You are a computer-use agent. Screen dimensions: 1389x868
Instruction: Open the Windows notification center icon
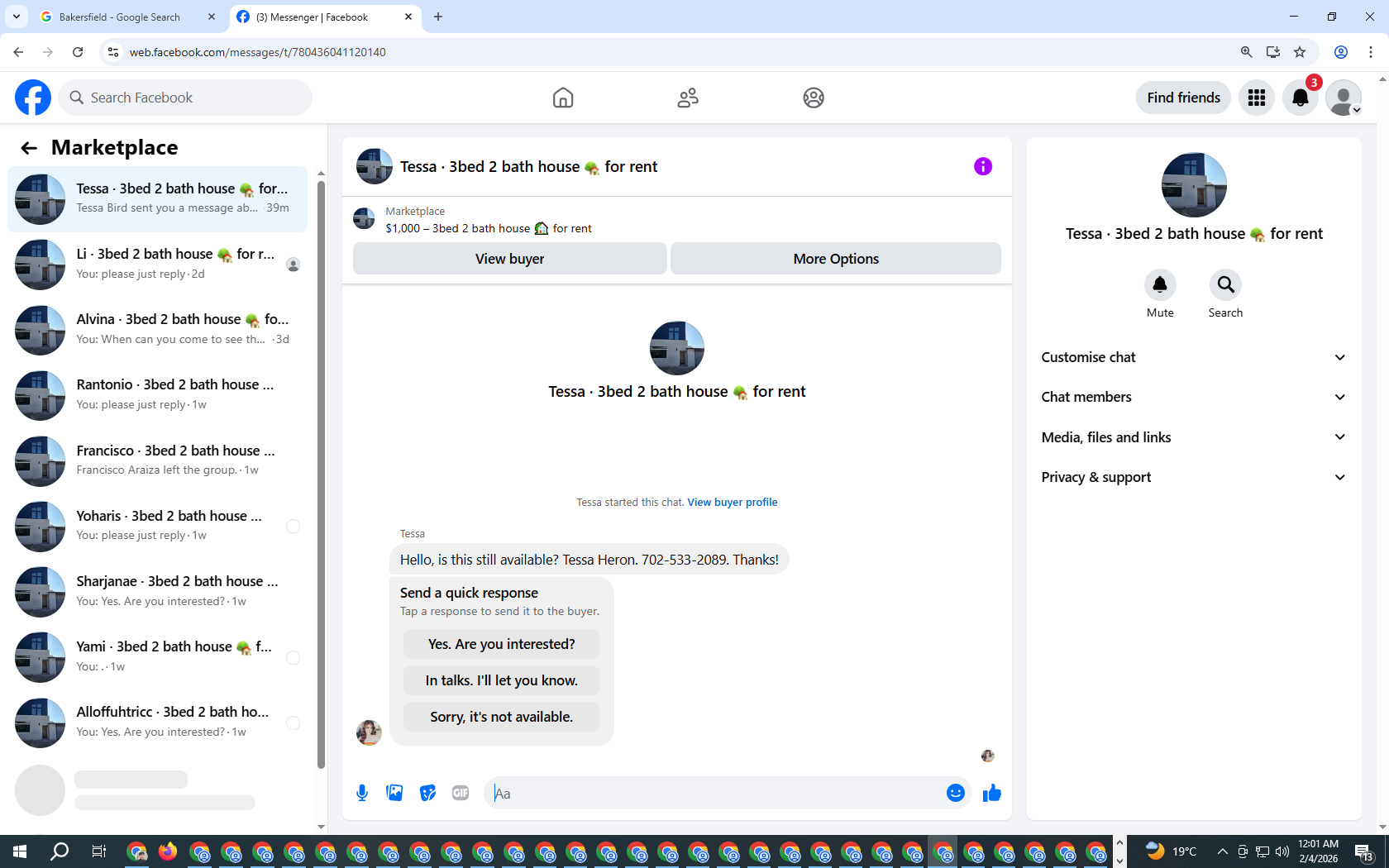coord(1364,851)
